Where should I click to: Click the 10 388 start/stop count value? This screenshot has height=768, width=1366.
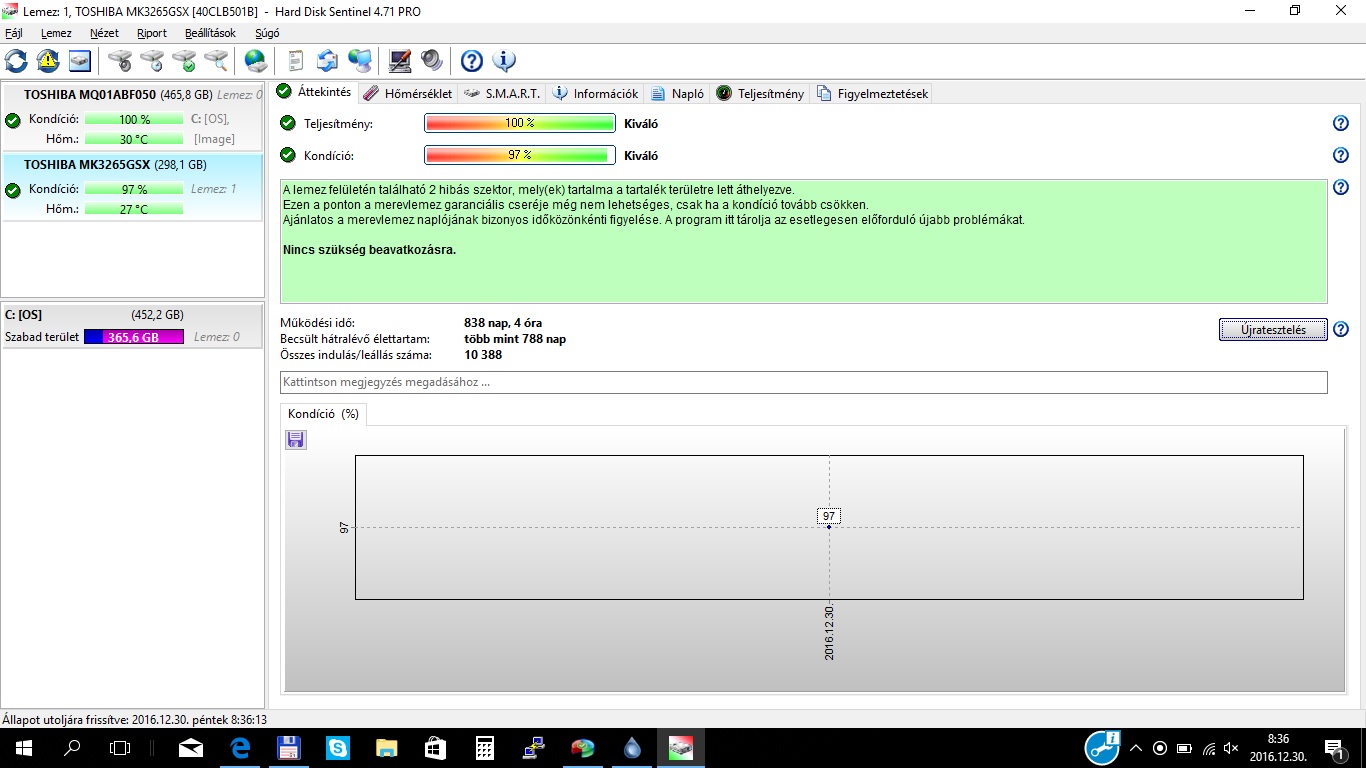coord(483,355)
